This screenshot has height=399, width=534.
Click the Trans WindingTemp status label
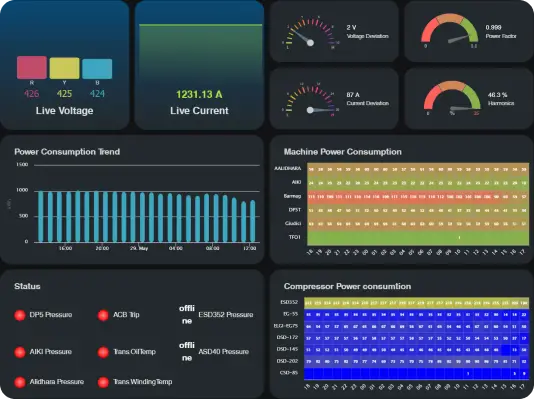[x=142, y=382]
